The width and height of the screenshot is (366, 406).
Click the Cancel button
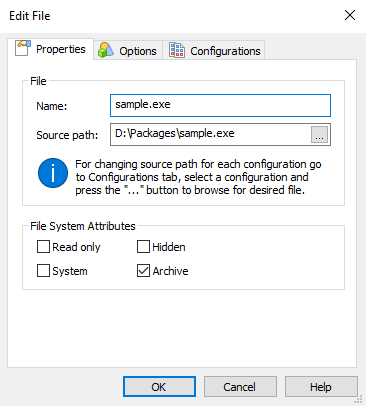[240, 387]
